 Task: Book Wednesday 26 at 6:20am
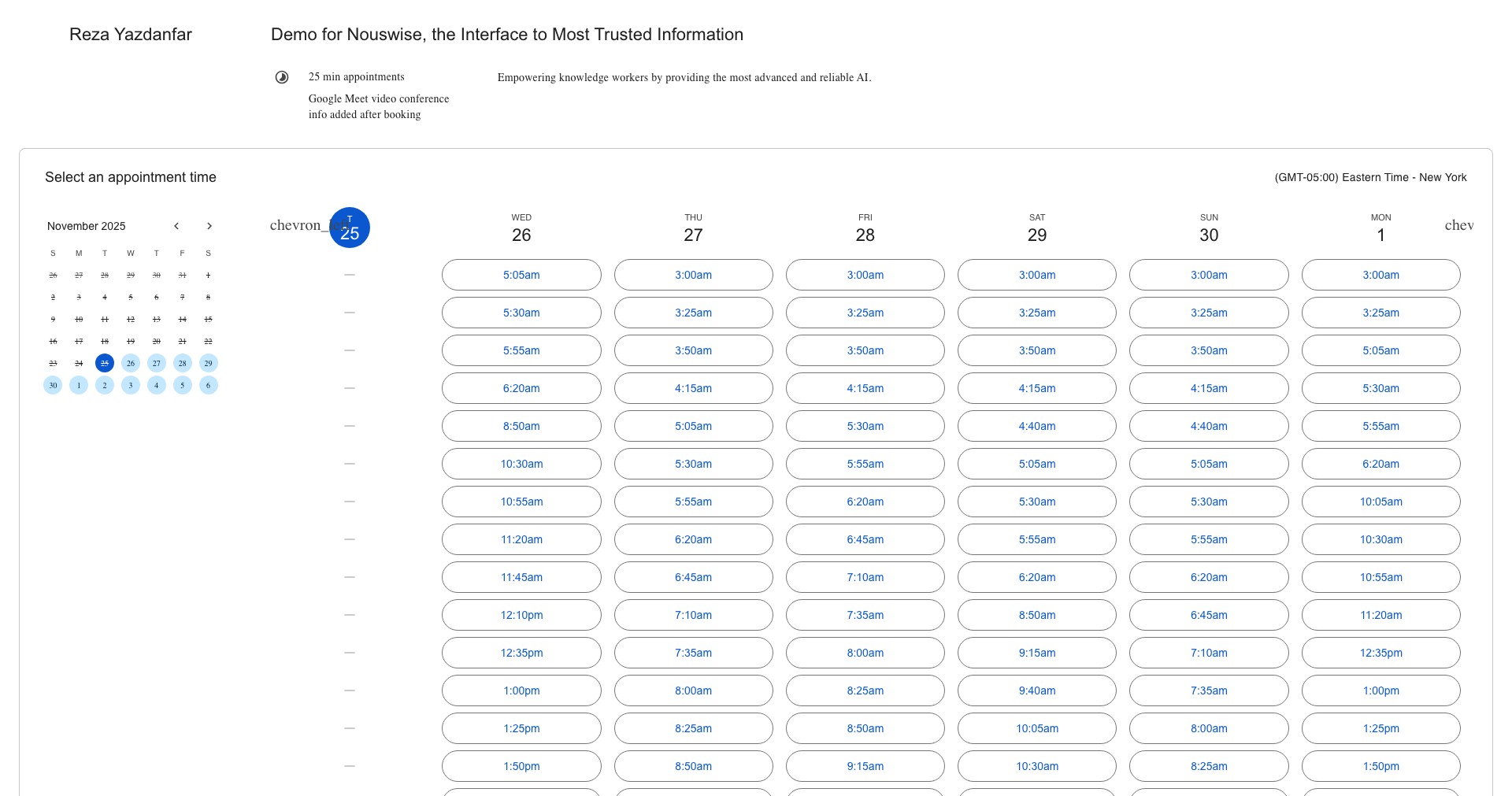click(x=521, y=388)
